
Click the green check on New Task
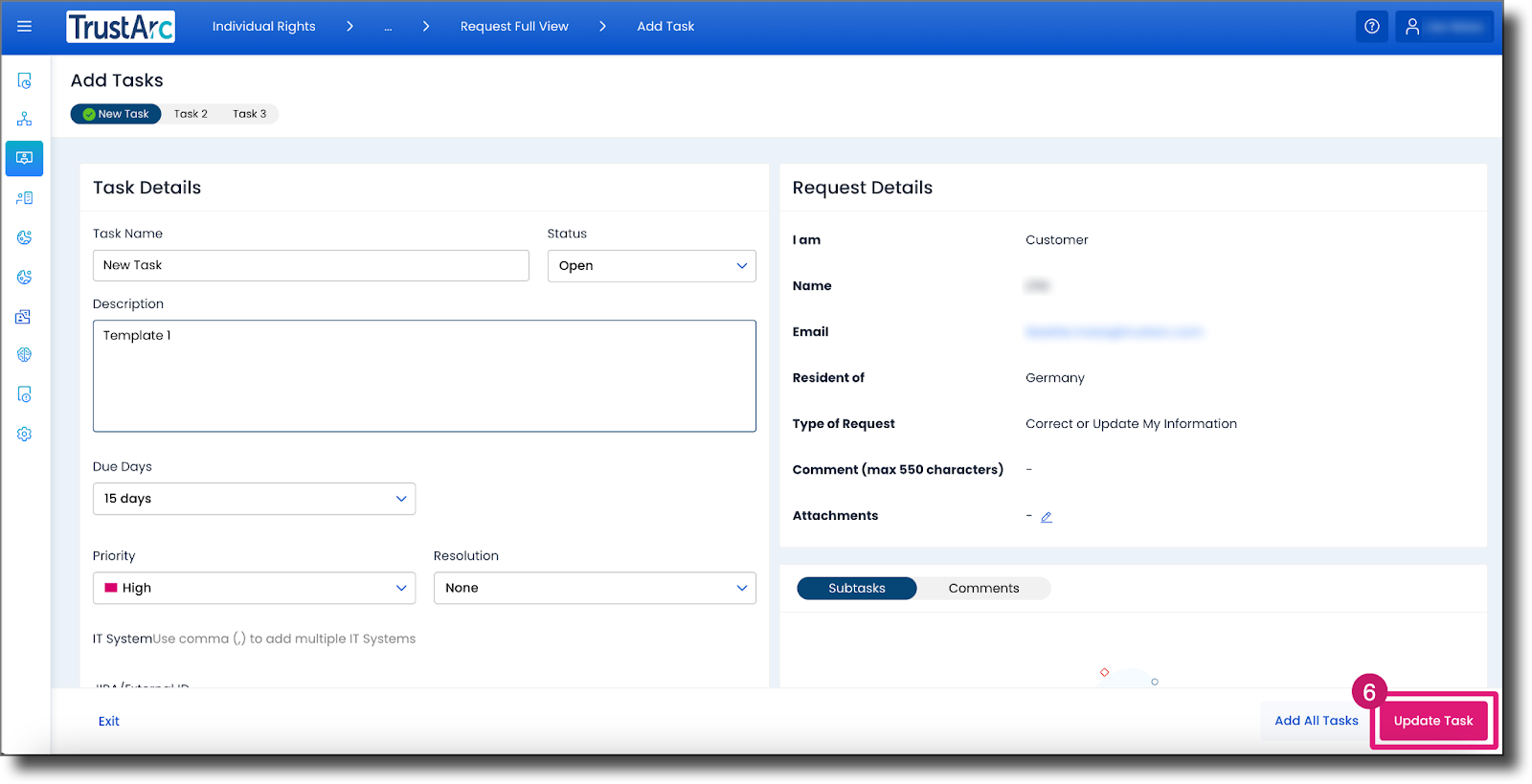(89, 114)
